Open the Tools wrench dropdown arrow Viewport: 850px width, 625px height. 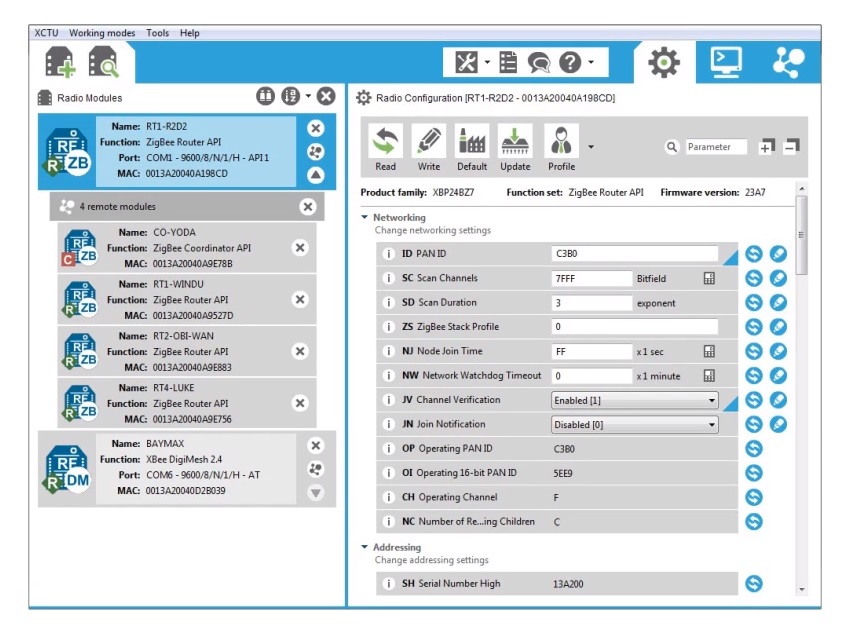point(487,62)
